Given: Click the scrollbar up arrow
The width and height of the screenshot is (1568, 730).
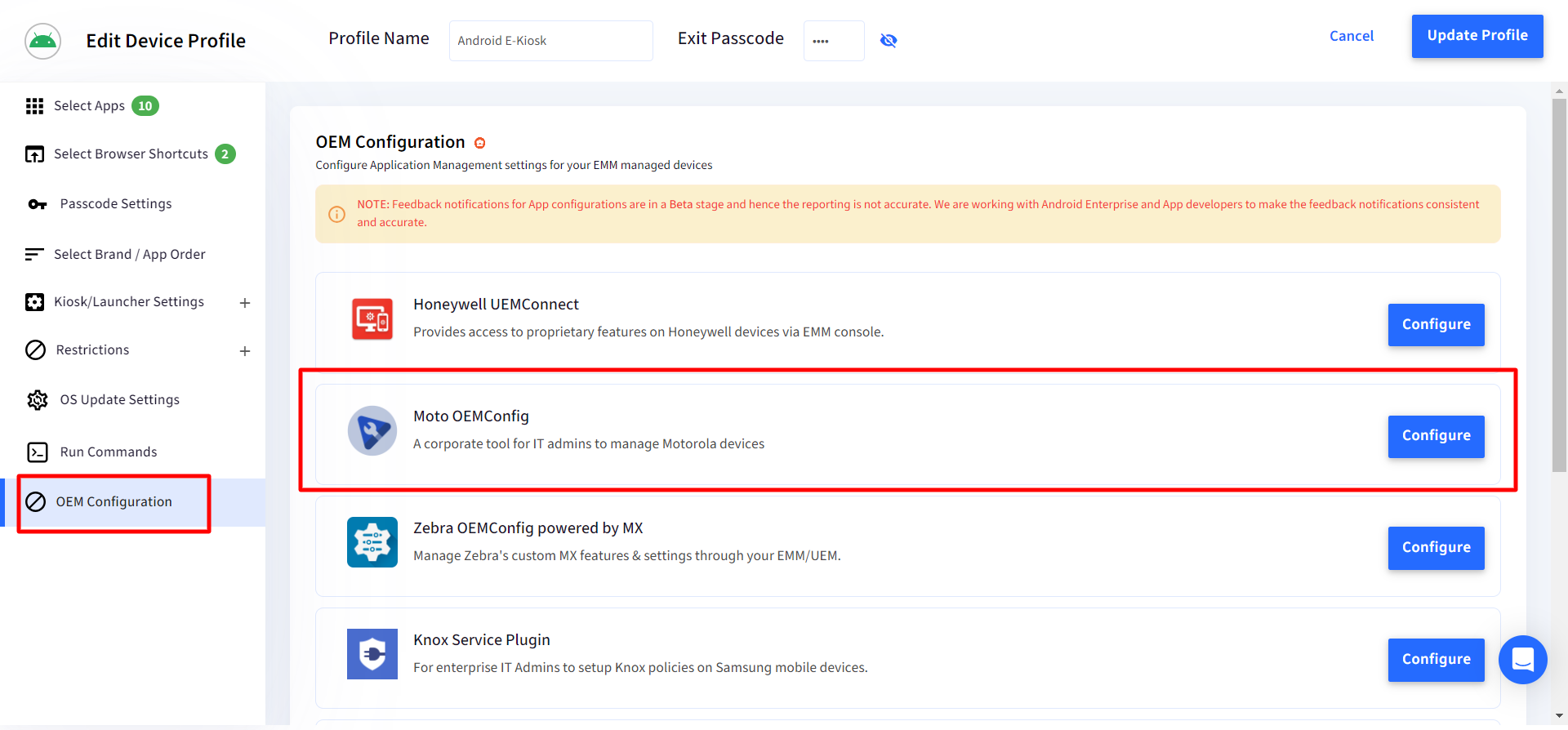Looking at the screenshot, I should click(x=1559, y=91).
